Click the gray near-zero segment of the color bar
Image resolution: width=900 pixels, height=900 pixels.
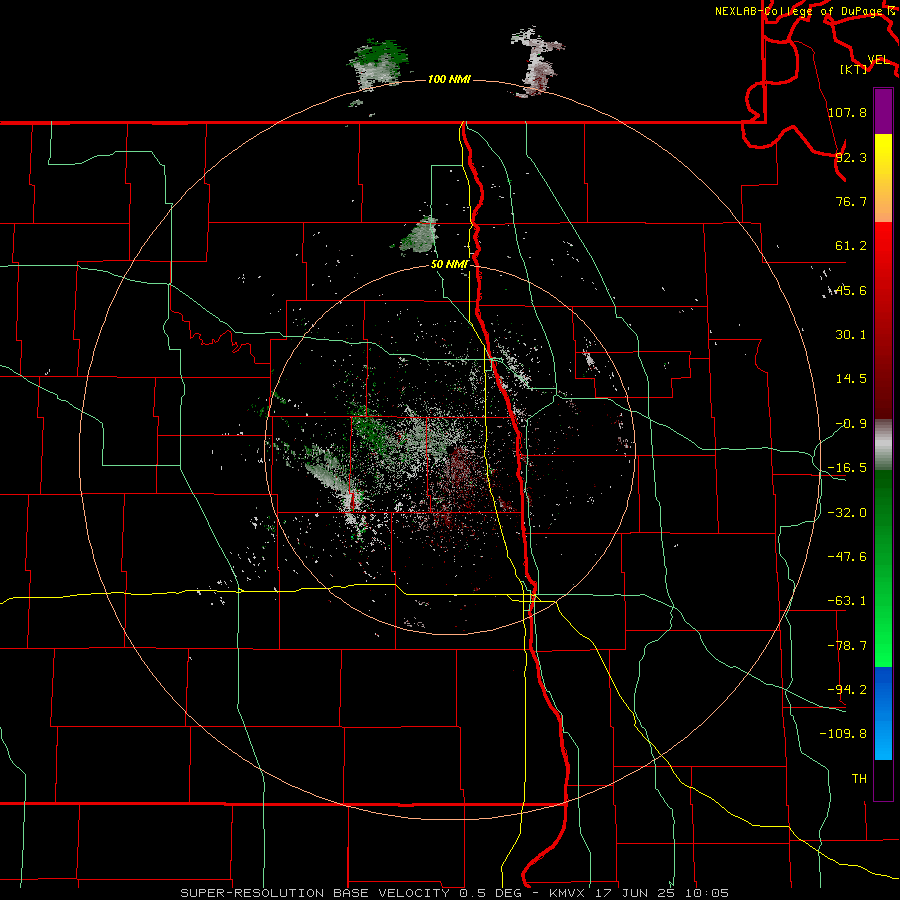(883, 445)
